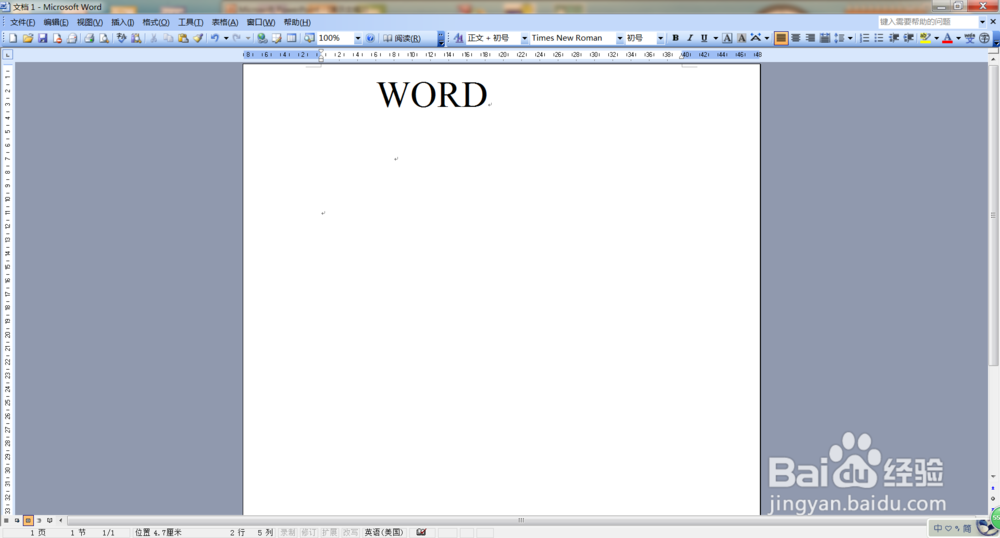
Task: Open the 窗口(W) menu
Action: (x=260, y=22)
